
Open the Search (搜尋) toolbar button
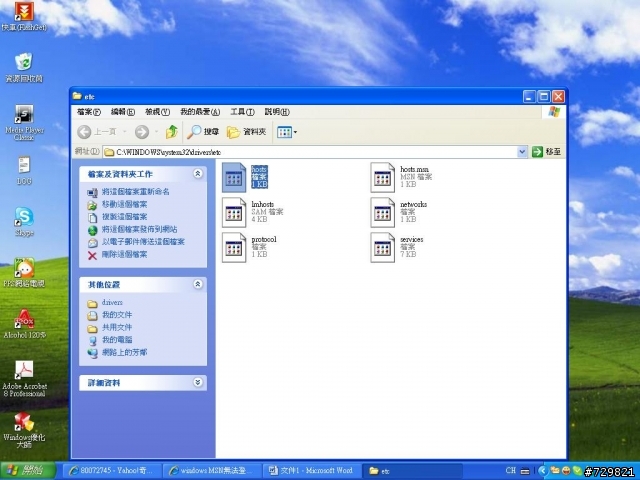pyautogui.click(x=203, y=132)
